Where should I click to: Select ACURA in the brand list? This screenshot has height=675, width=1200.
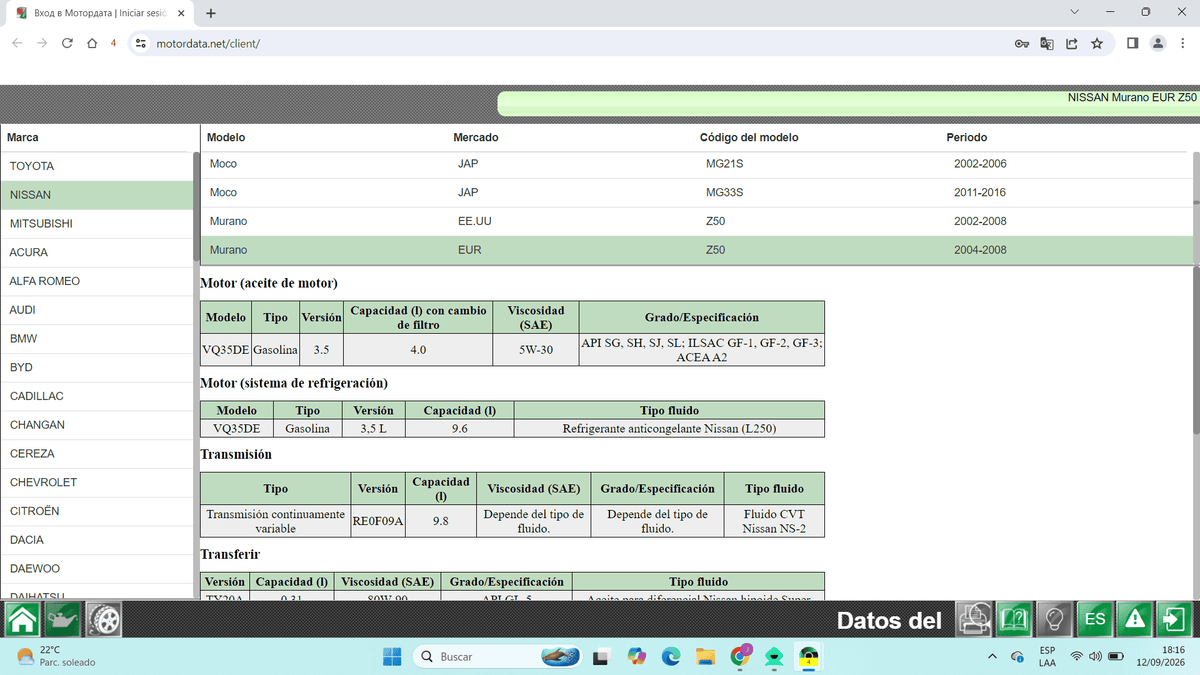pyautogui.click(x=96, y=253)
